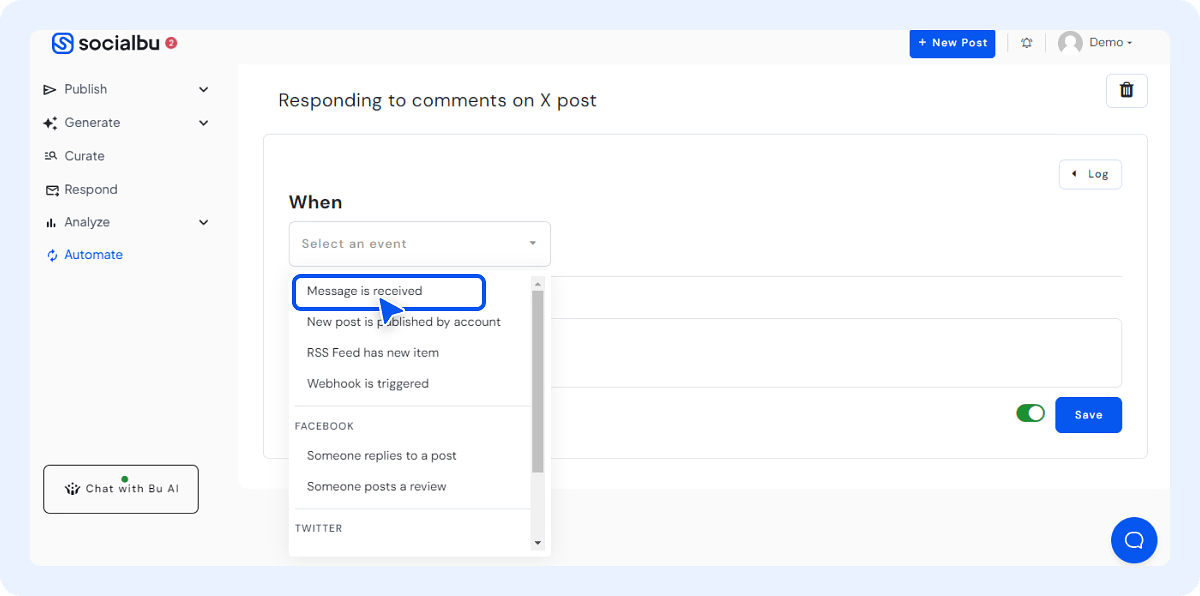Expand the Analyze sidebar menu chevron

point(203,222)
